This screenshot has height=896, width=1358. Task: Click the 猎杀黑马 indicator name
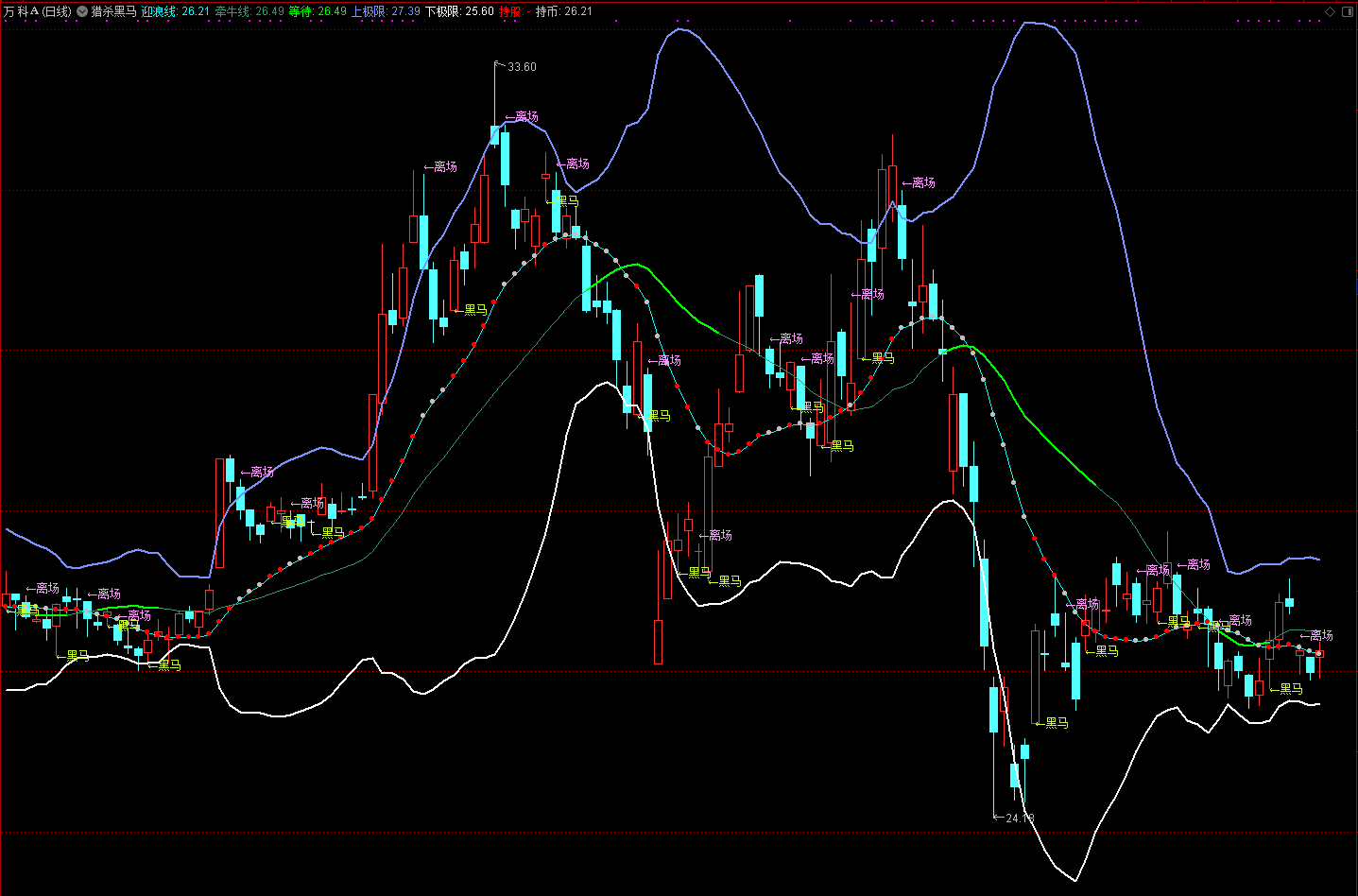113,11
